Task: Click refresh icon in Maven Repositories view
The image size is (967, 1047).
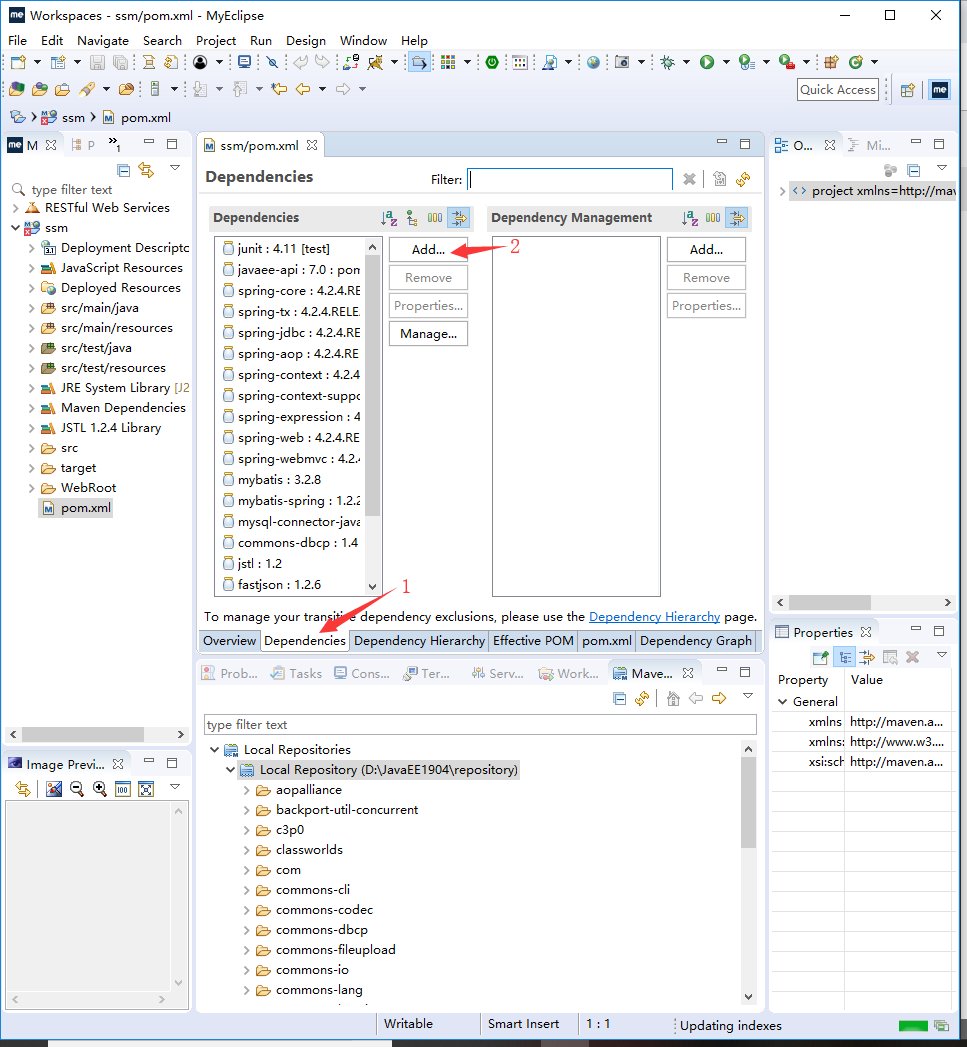Action: [x=642, y=698]
